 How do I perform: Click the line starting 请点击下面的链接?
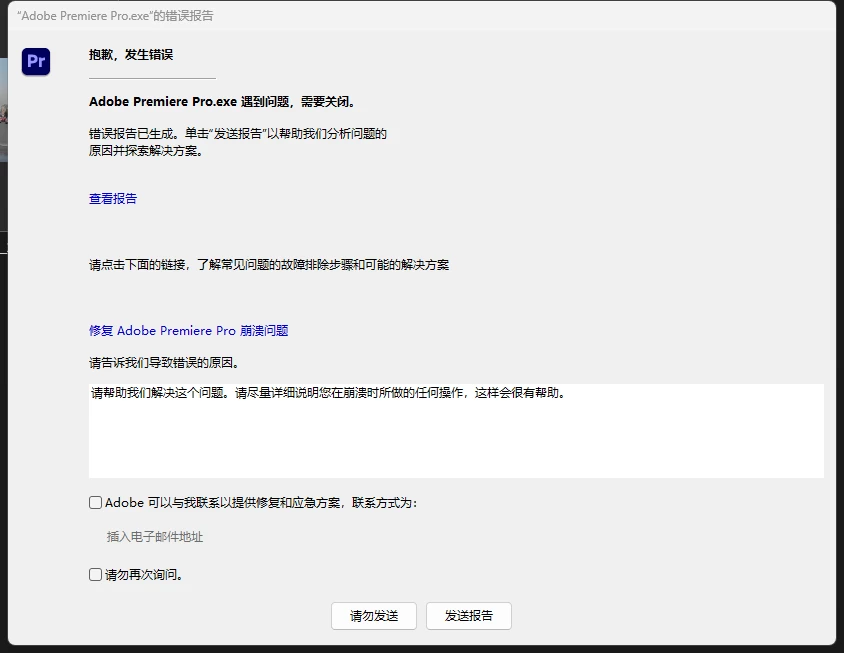point(269,265)
